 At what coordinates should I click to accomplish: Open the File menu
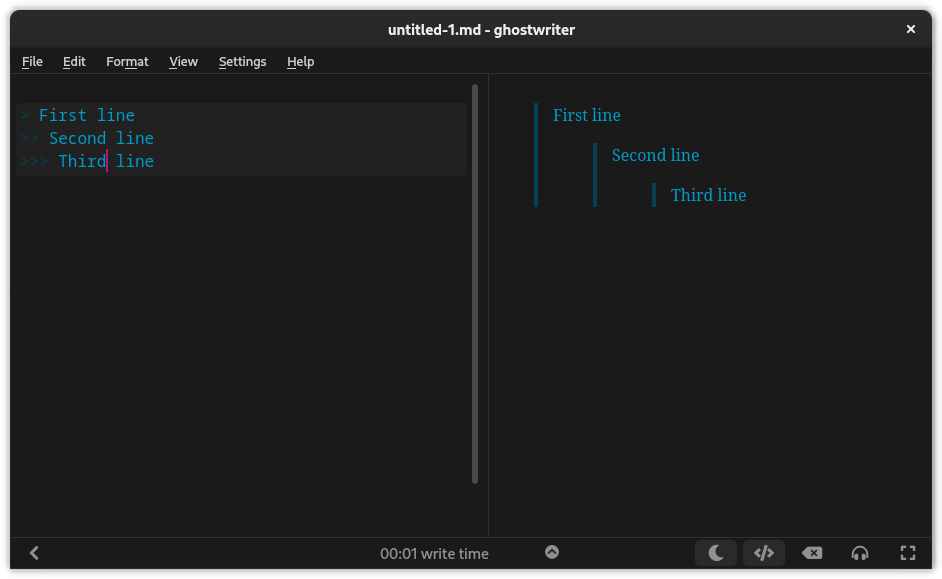click(x=32, y=61)
